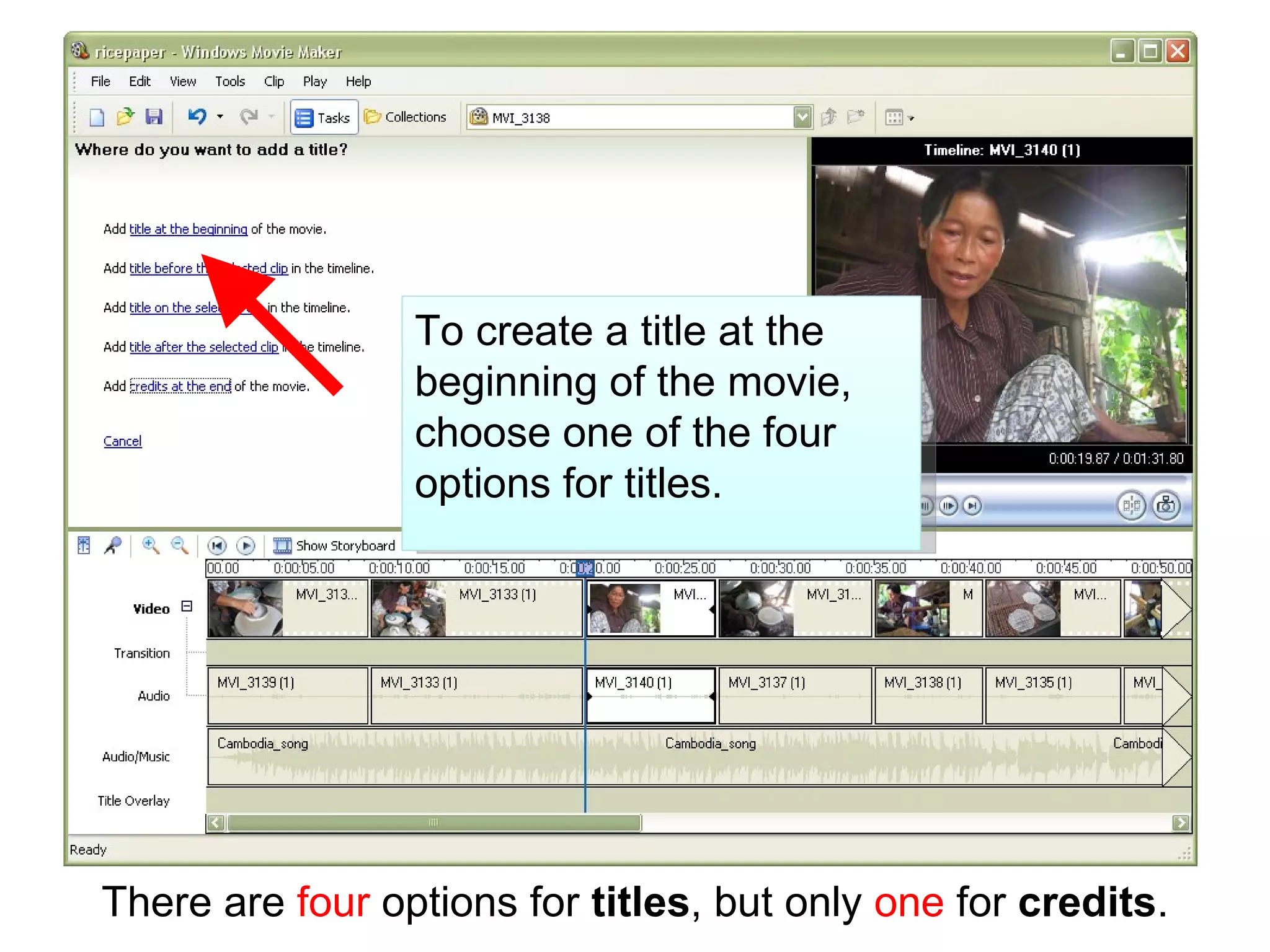This screenshot has height=952, width=1270.
Task: Select MVI_3138 (1) audio clip
Action: (929, 695)
